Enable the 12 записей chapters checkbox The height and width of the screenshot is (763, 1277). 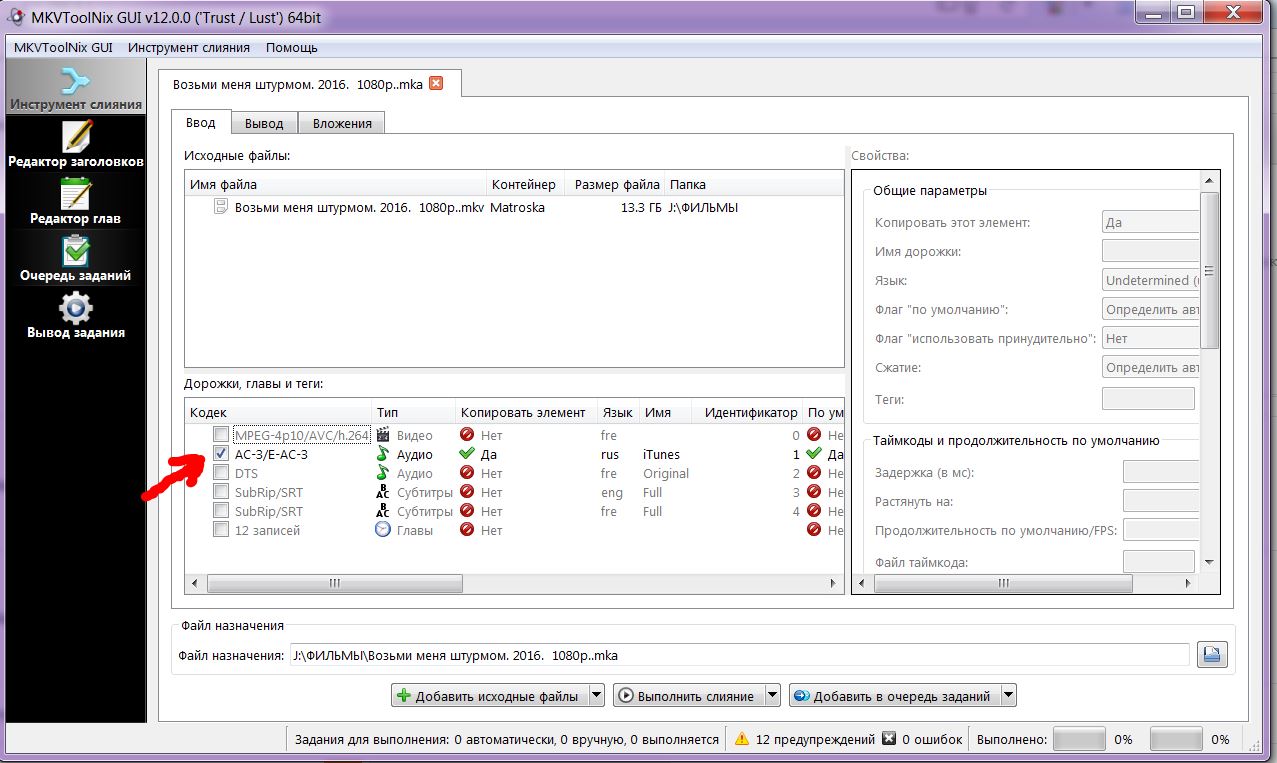[x=221, y=530]
